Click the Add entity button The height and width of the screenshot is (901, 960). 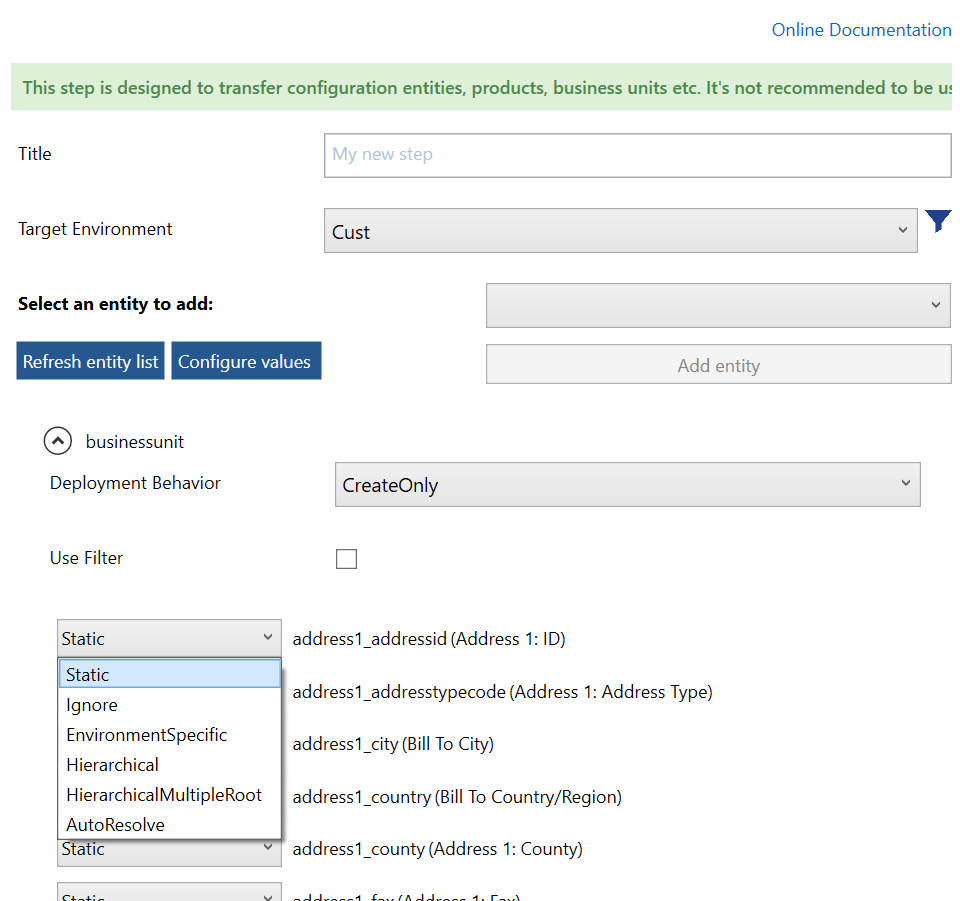(x=717, y=364)
